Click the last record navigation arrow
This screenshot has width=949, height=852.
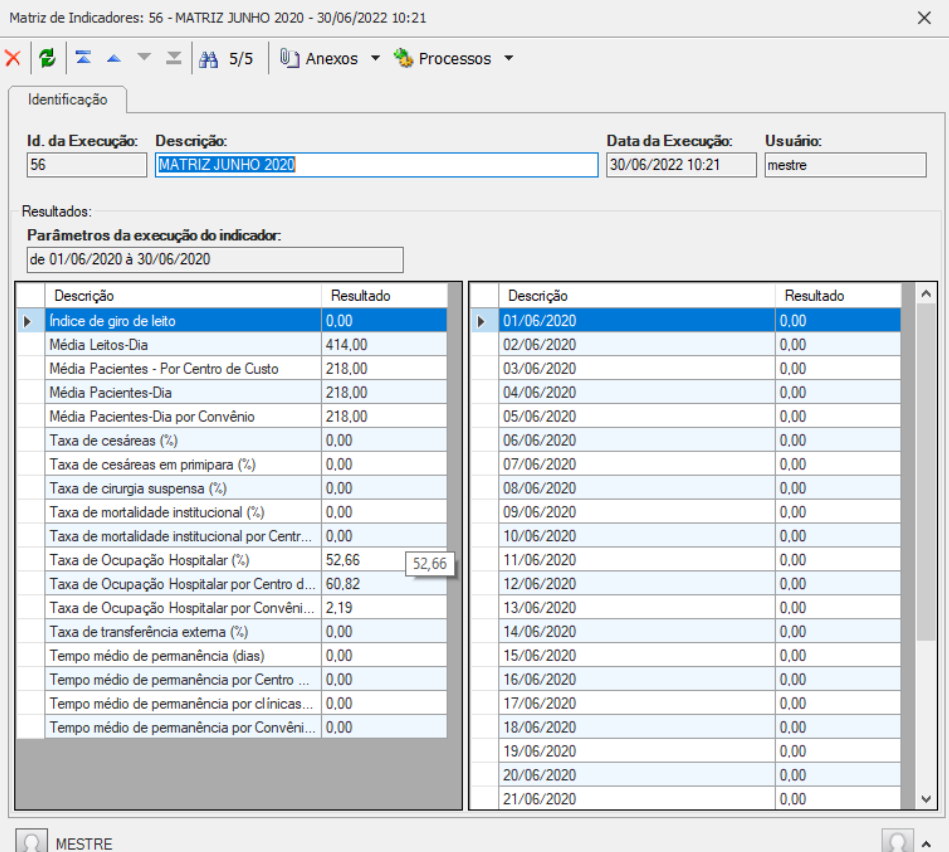tap(174, 58)
